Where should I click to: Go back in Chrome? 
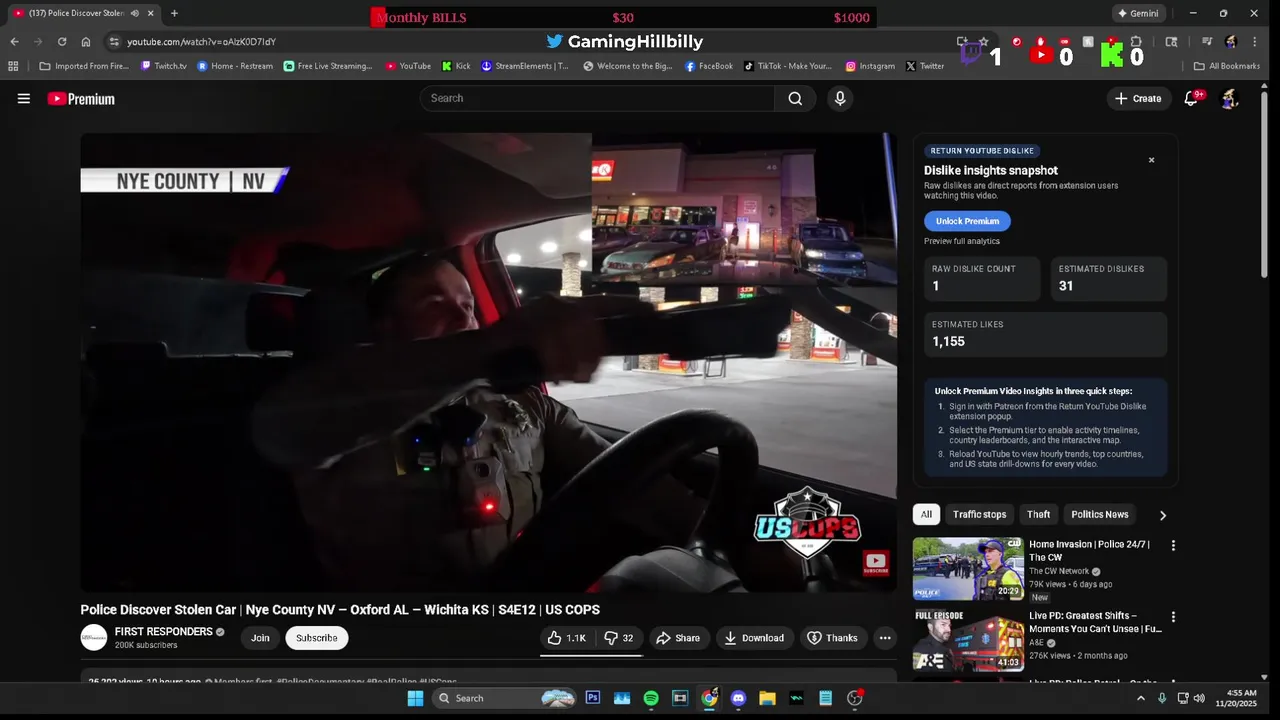(14, 42)
